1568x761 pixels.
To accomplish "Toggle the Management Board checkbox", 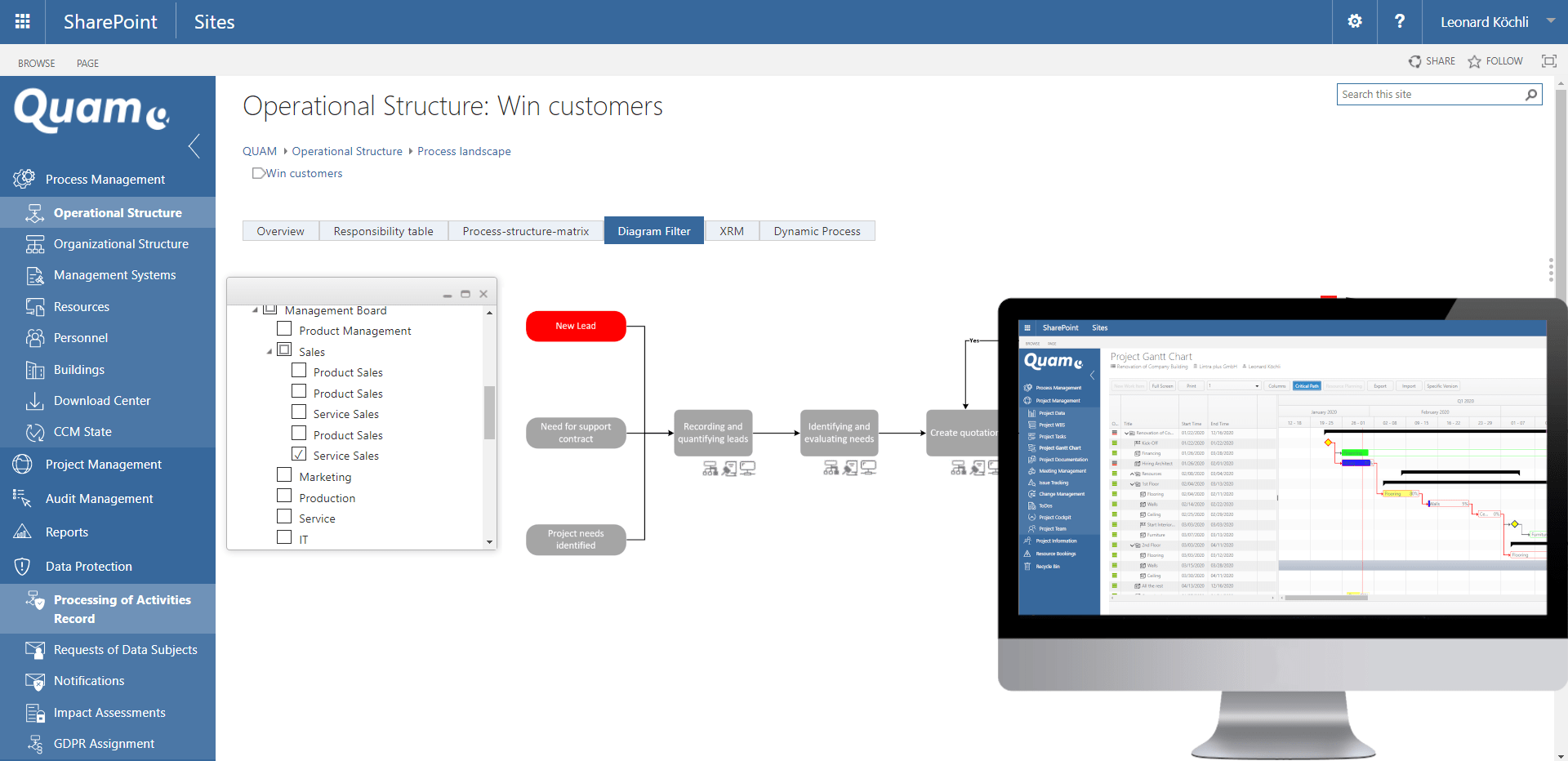I will pos(270,309).
